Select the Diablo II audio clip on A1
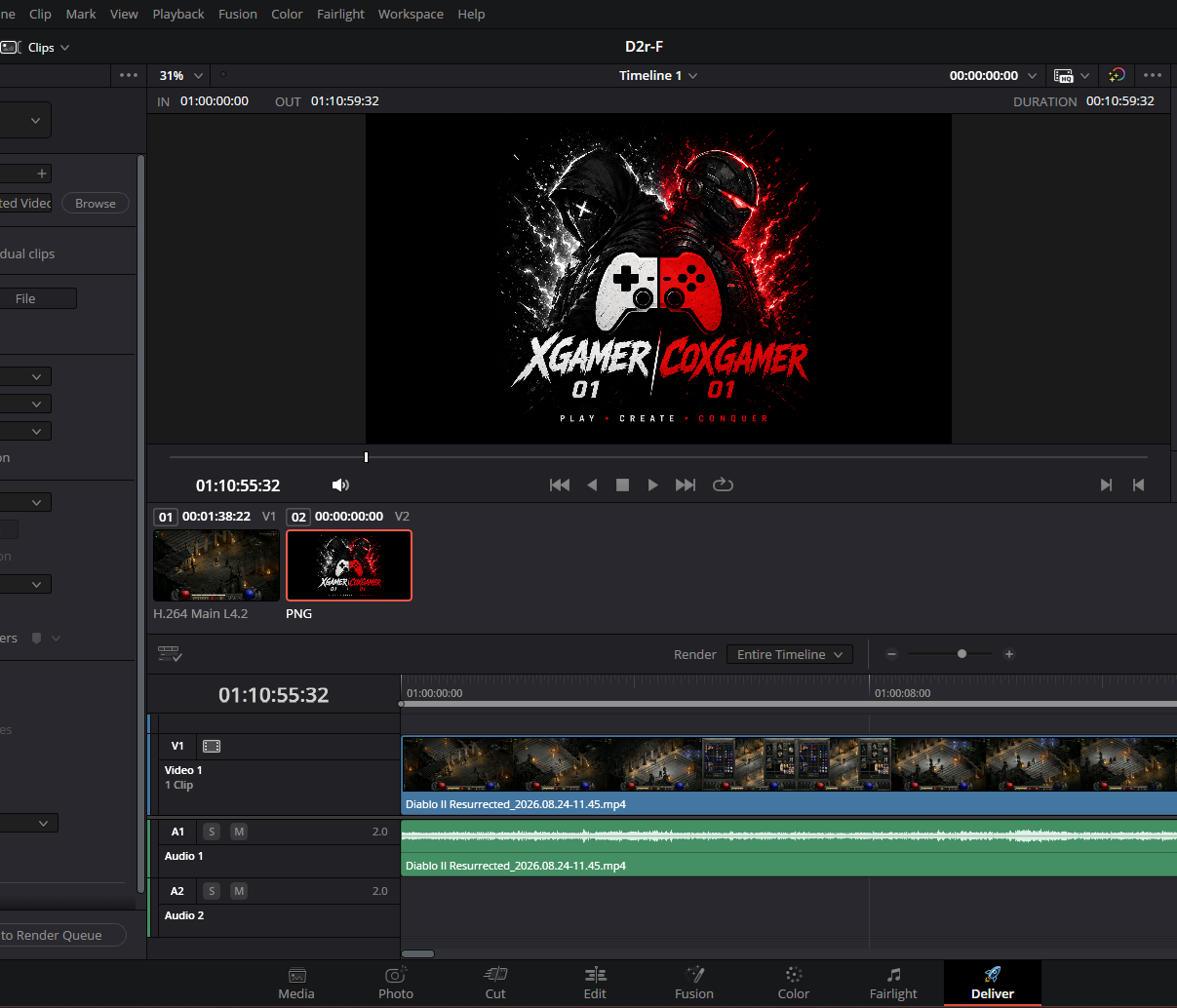 pyautogui.click(x=789, y=847)
